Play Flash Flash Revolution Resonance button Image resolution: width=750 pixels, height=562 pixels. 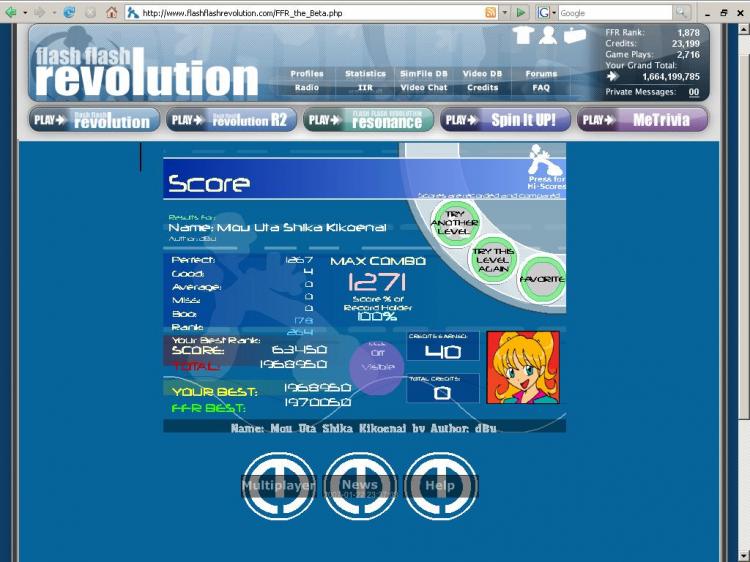tap(368, 120)
